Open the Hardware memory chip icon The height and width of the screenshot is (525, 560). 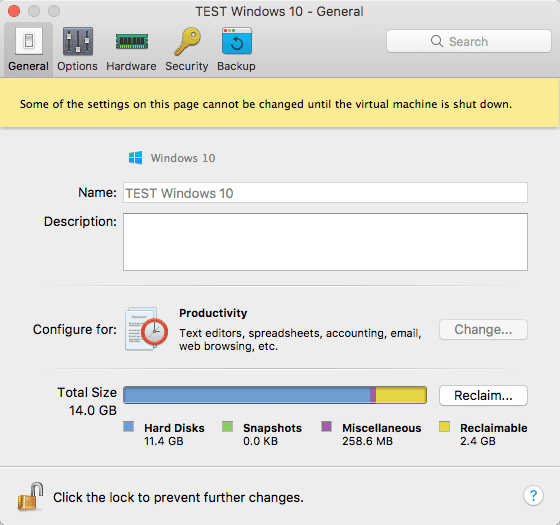pyautogui.click(x=132, y=41)
